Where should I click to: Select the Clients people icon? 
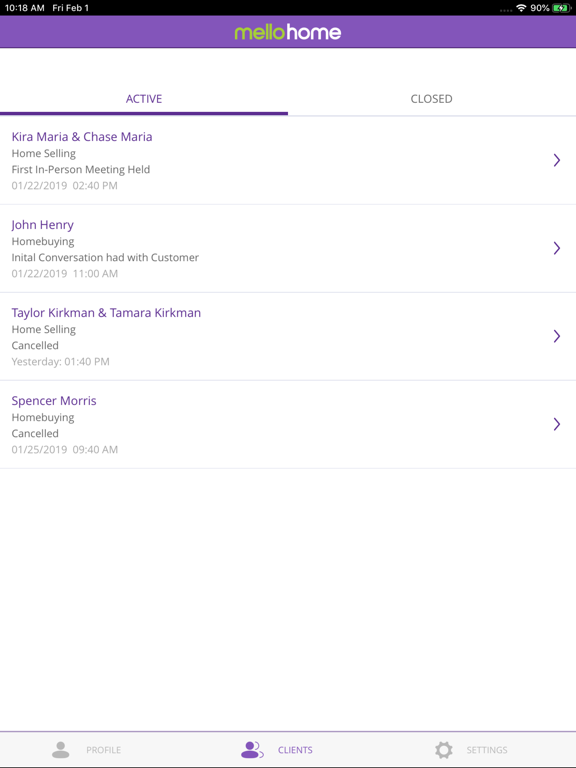coord(252,750)
